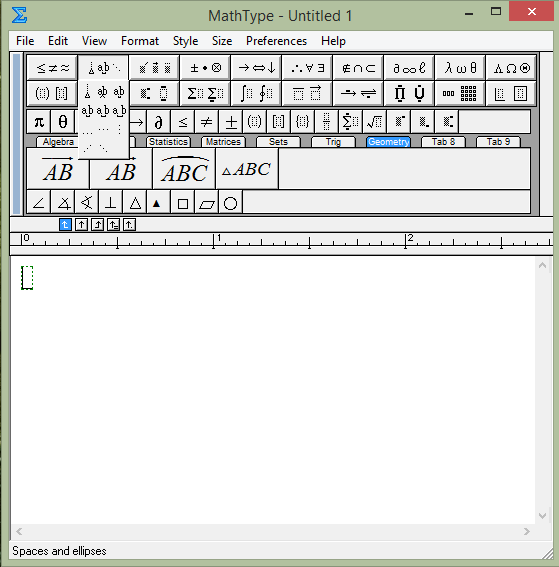Open the Spaces and ellipses palette
The height and width of the screenshot is (567, 559).
[x=103, y=68]
